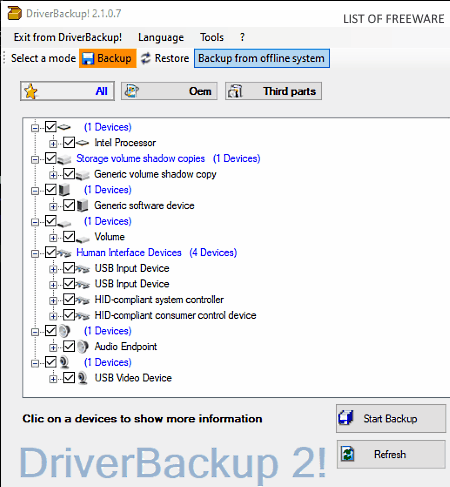This screenshot has width=450, height=487.
Task: Toggle the Volume device checkbox
Action: [69, 237]
